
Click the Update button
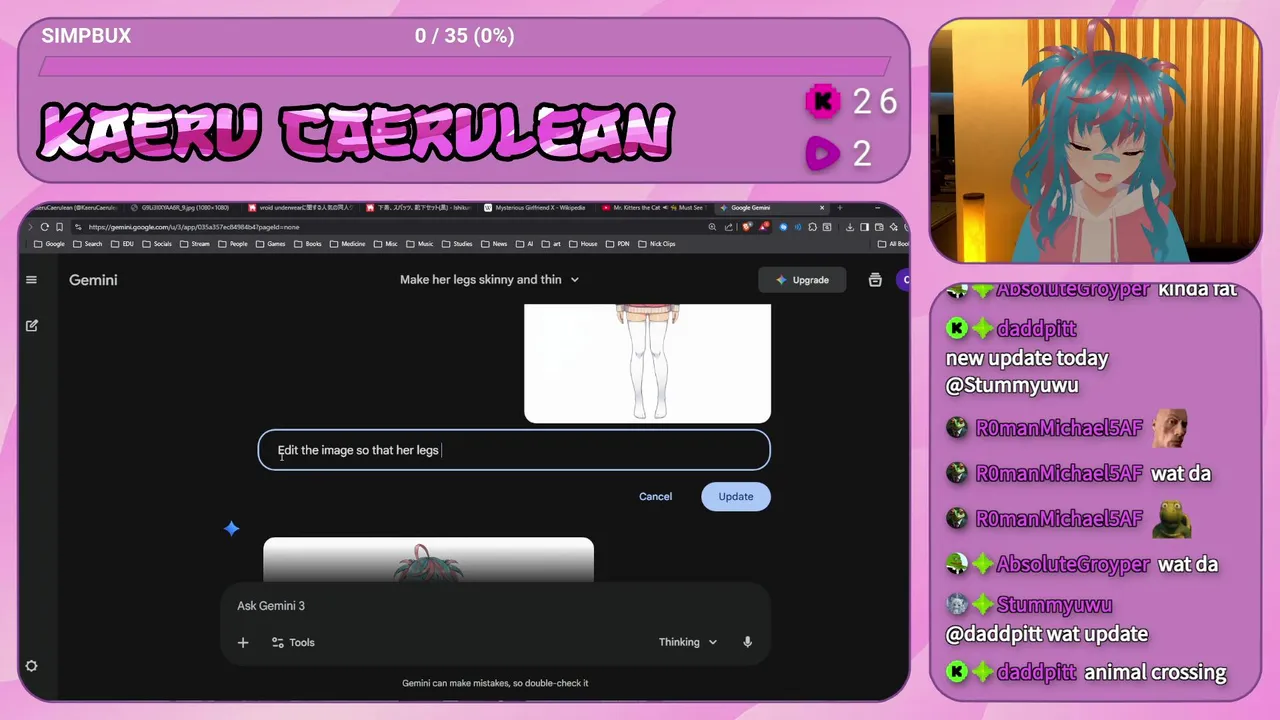pyautogui.click(x=736, y=497)
